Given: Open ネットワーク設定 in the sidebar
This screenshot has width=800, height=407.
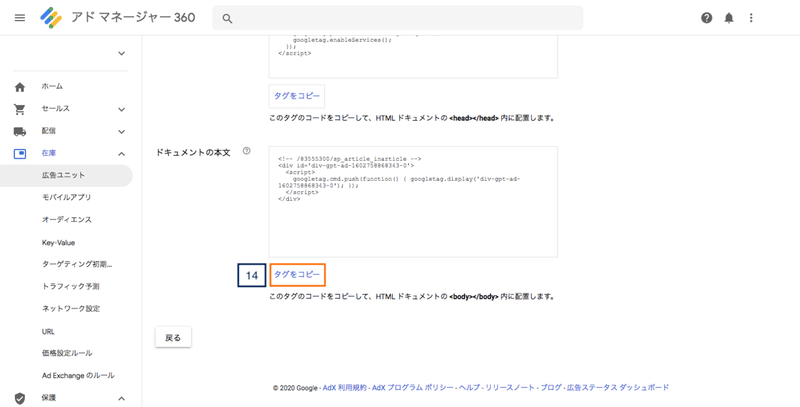Looking at the screenshot, I should click(x=71, y=309).
